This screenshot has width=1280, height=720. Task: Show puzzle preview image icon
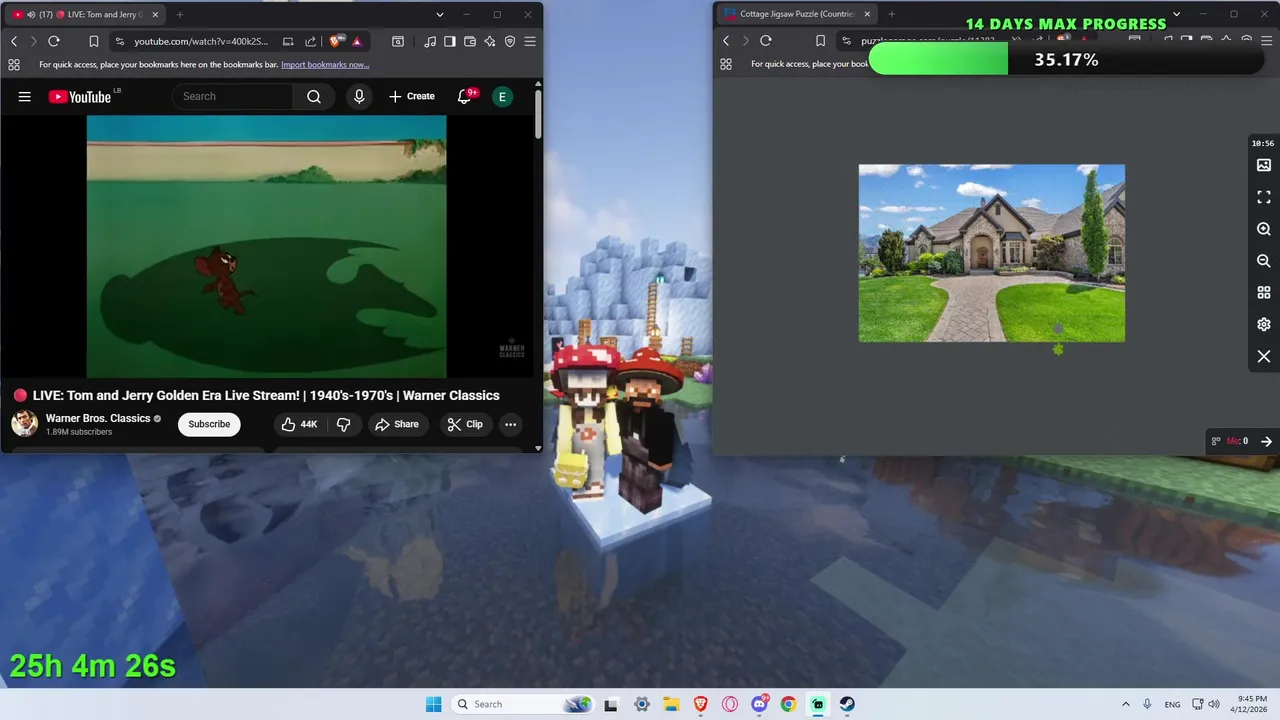pos(1264,165)
